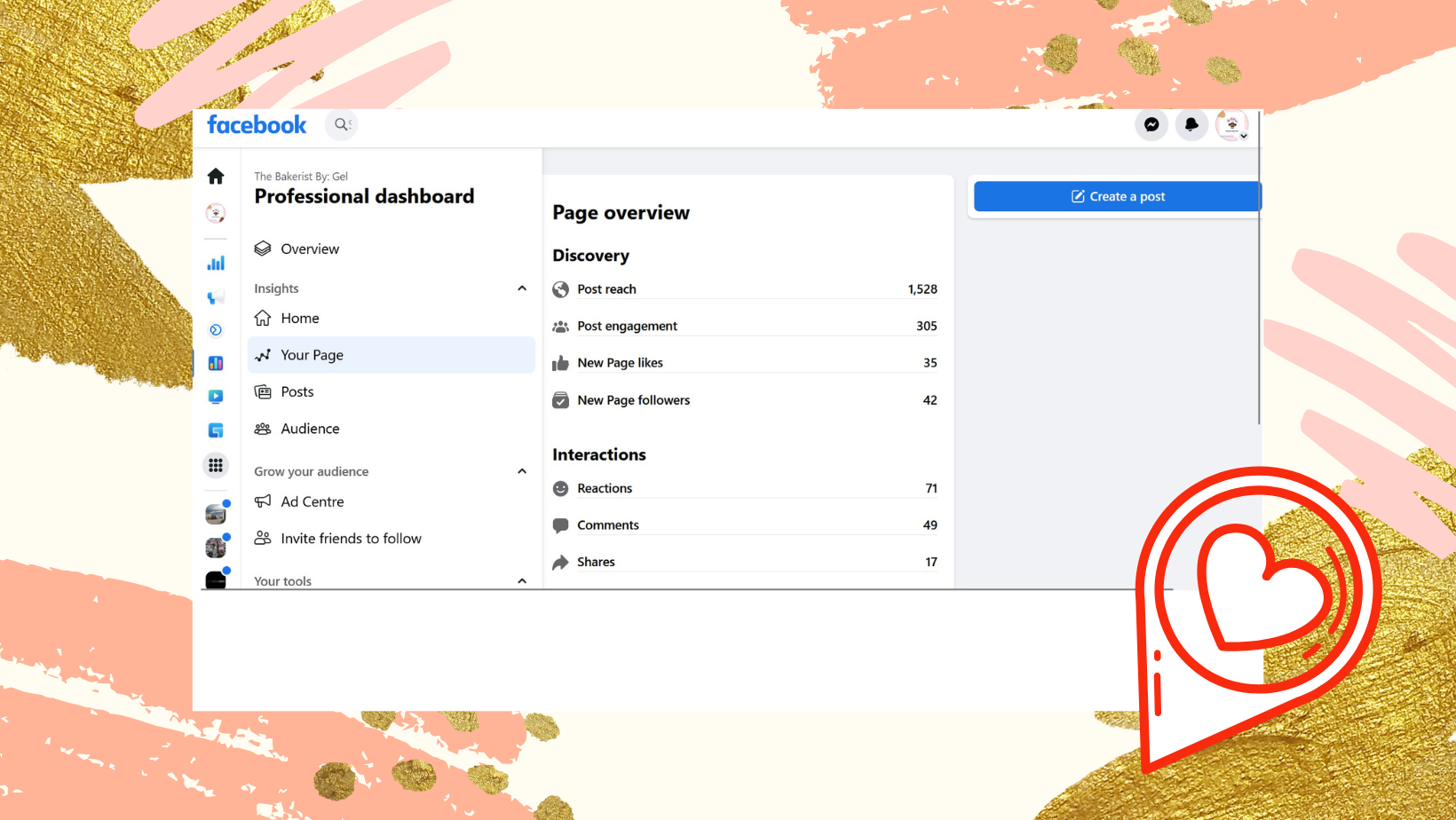Open the Overview menu item
The width and height of the screenshot is (1456, 820).
(310, 249)
